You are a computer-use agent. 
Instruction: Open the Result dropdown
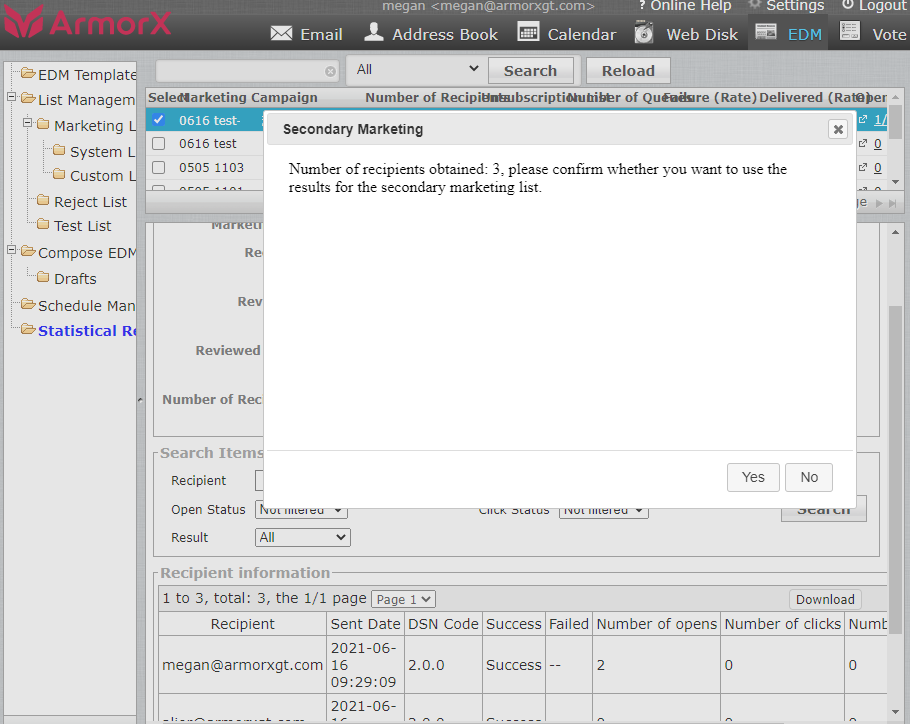click(302, 537)
